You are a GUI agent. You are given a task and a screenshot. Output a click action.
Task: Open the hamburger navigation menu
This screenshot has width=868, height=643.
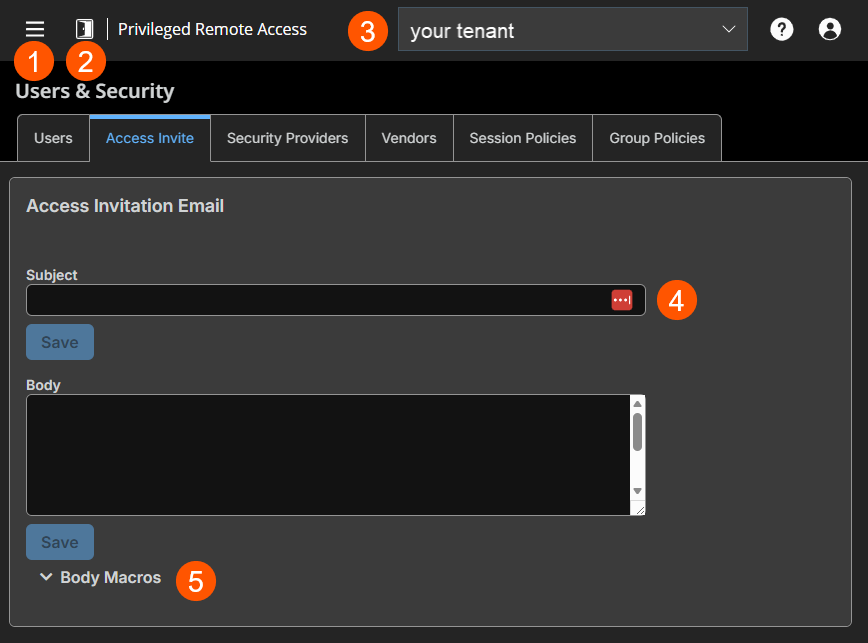coord(34,28)
